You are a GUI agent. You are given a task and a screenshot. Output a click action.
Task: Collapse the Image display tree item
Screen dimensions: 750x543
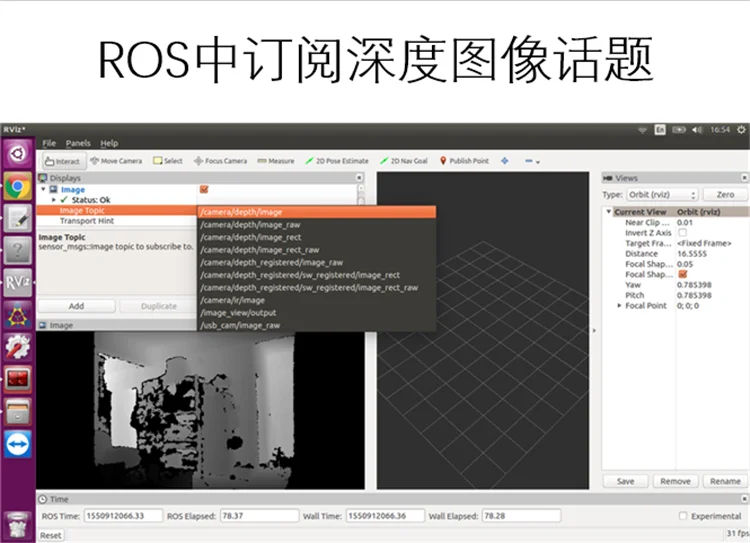pyautogui.click(x=44, y=189)
